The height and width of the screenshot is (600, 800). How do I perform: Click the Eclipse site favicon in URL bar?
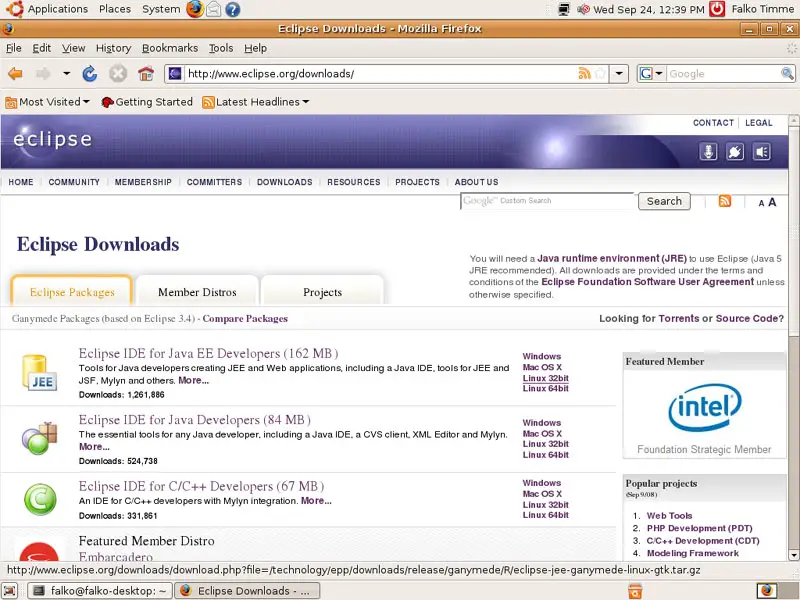click(175, 73)
